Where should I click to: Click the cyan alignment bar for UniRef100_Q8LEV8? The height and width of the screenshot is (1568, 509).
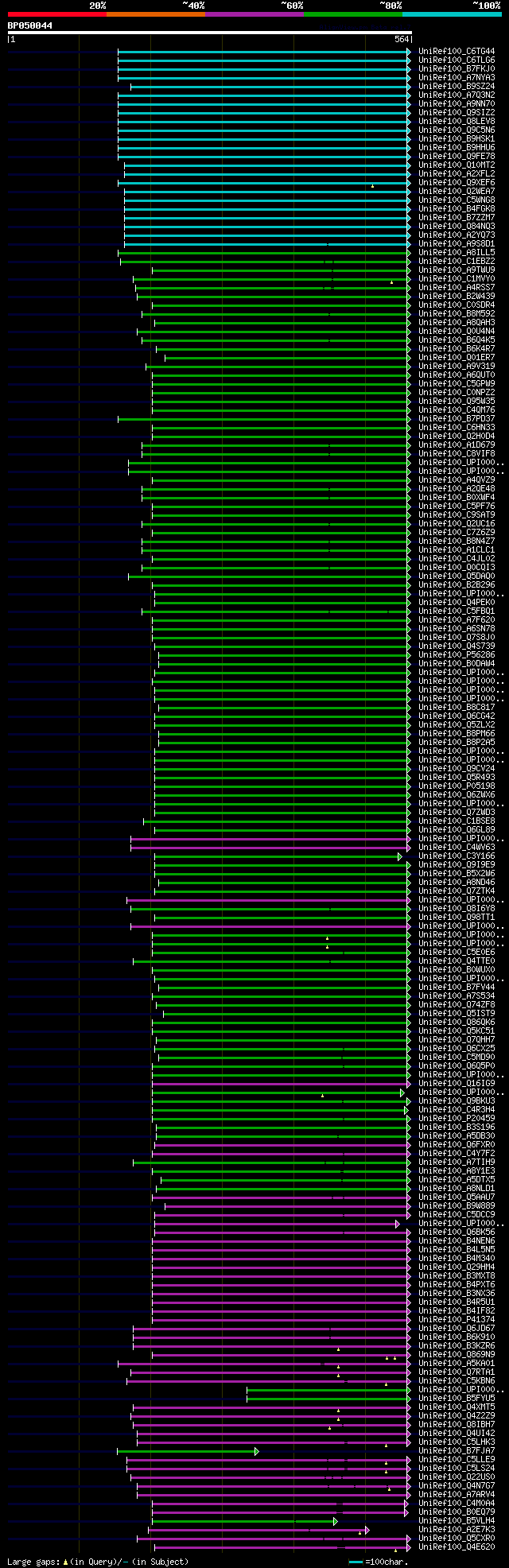tap(265, 122)
